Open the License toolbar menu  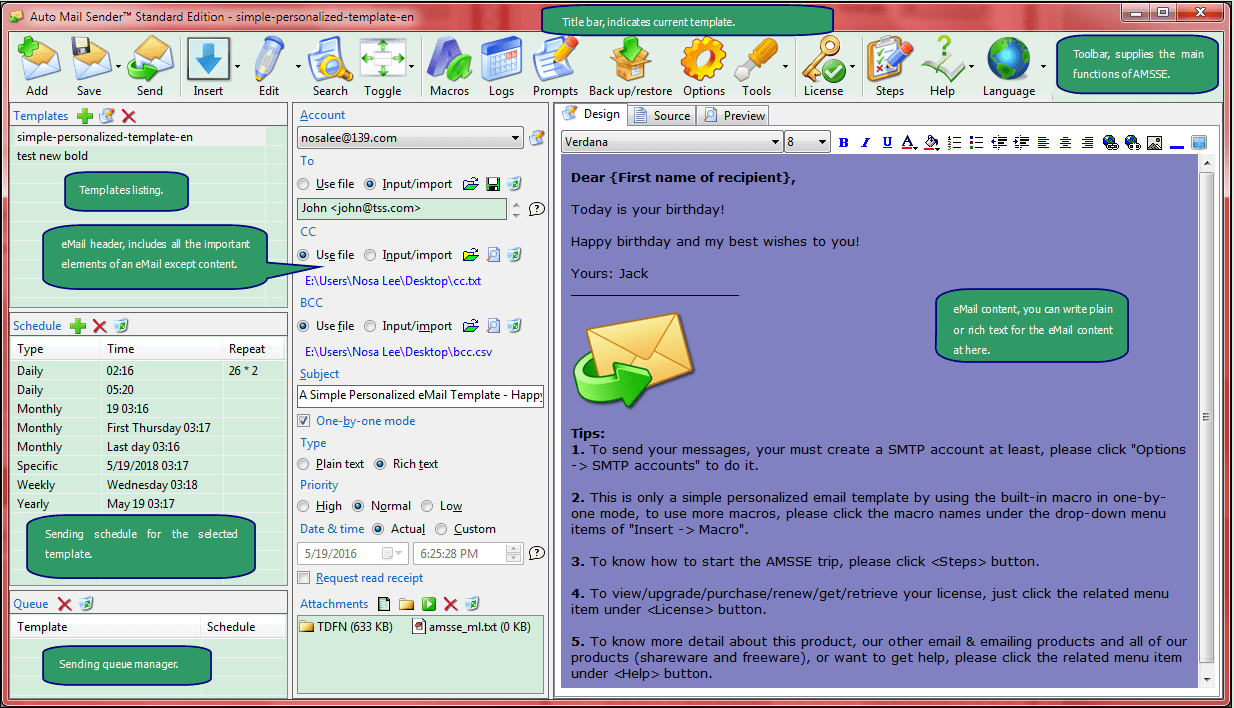pos(823,66)
